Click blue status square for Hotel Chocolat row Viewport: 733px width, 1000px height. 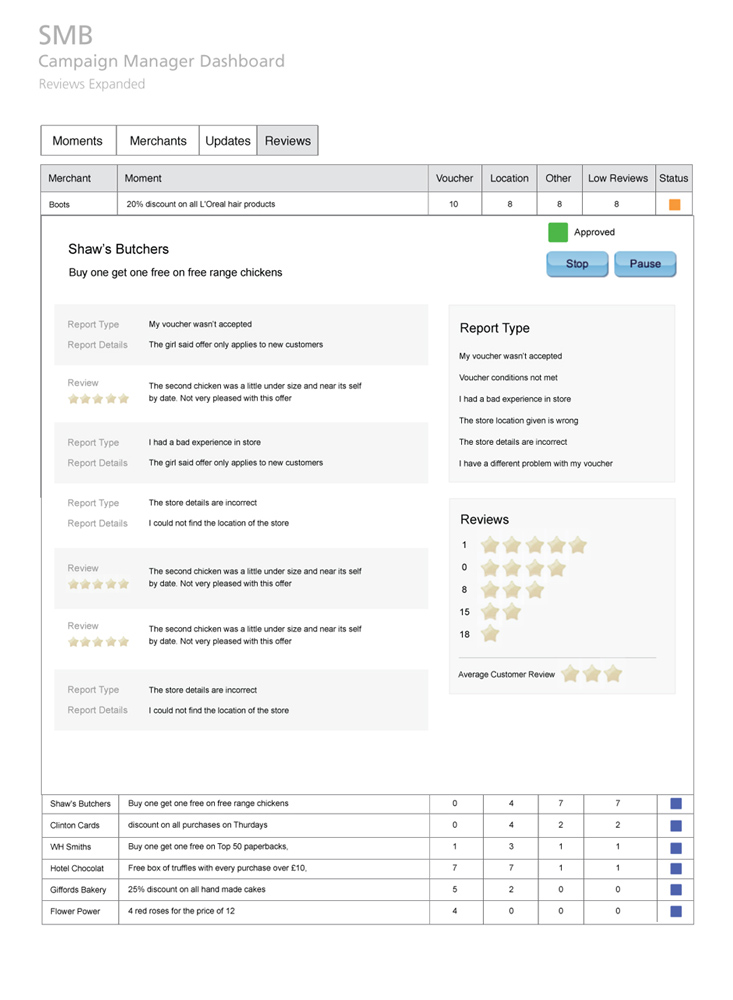click(675, 868)
